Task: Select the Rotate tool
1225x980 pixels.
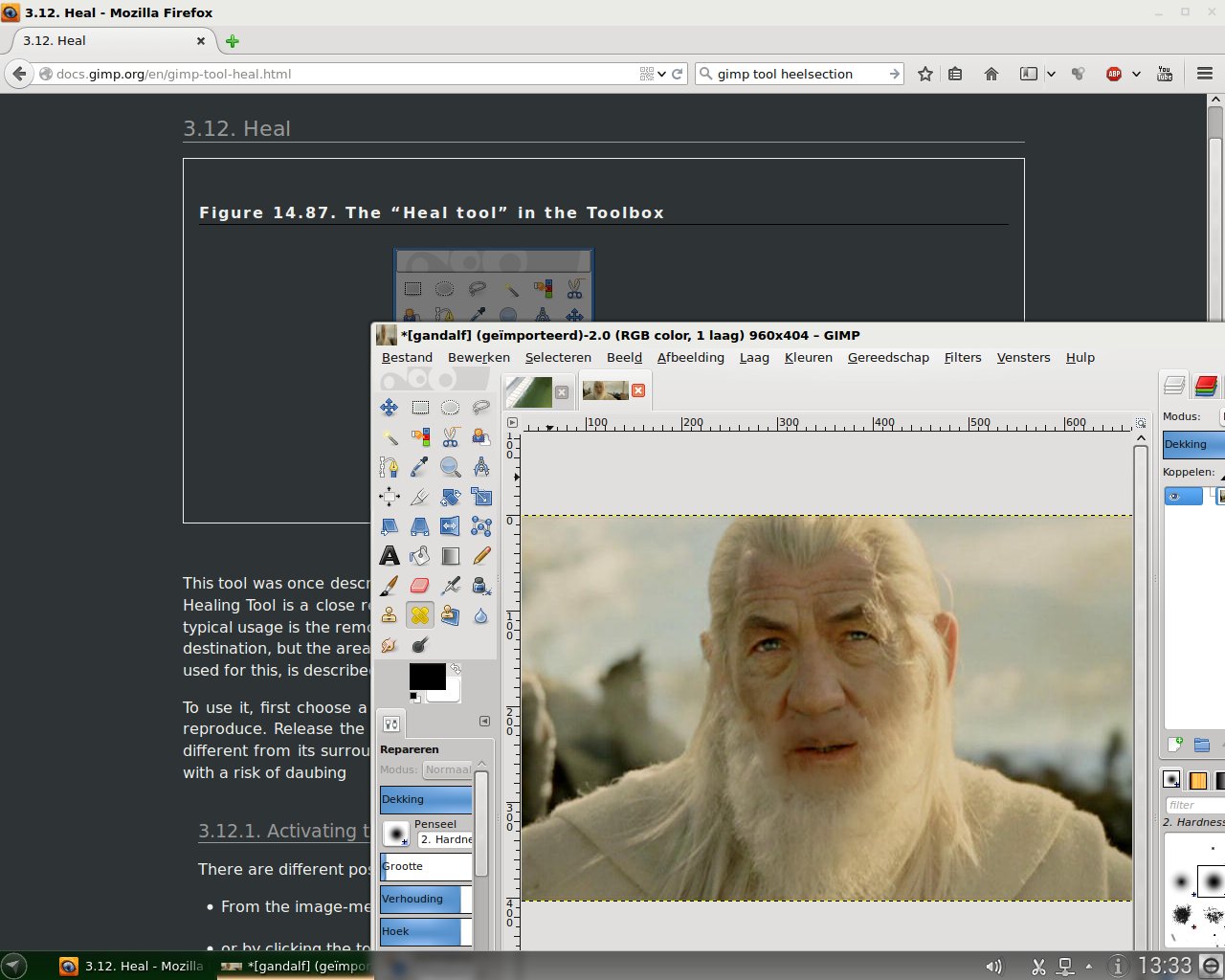Action: point(450,497)
